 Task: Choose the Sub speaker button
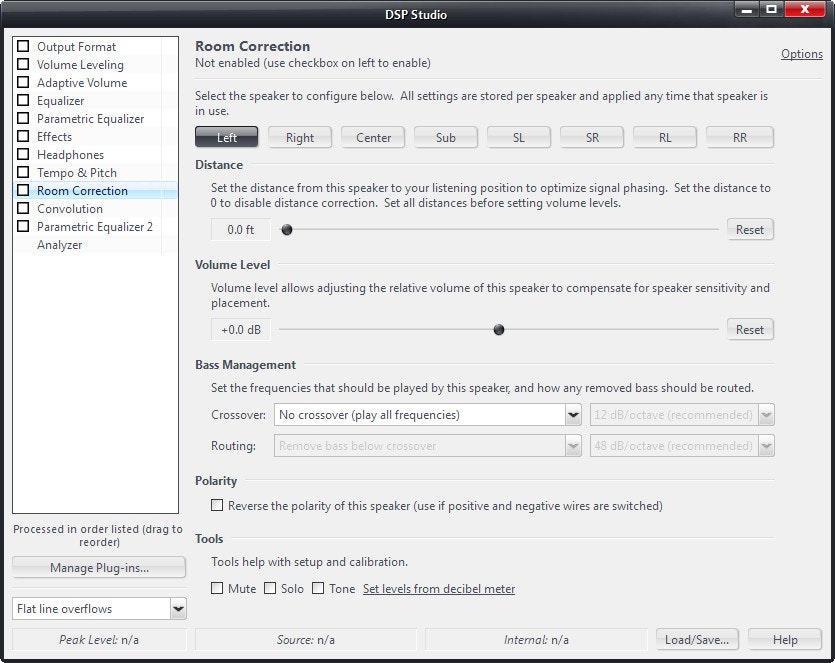point(446,138)
